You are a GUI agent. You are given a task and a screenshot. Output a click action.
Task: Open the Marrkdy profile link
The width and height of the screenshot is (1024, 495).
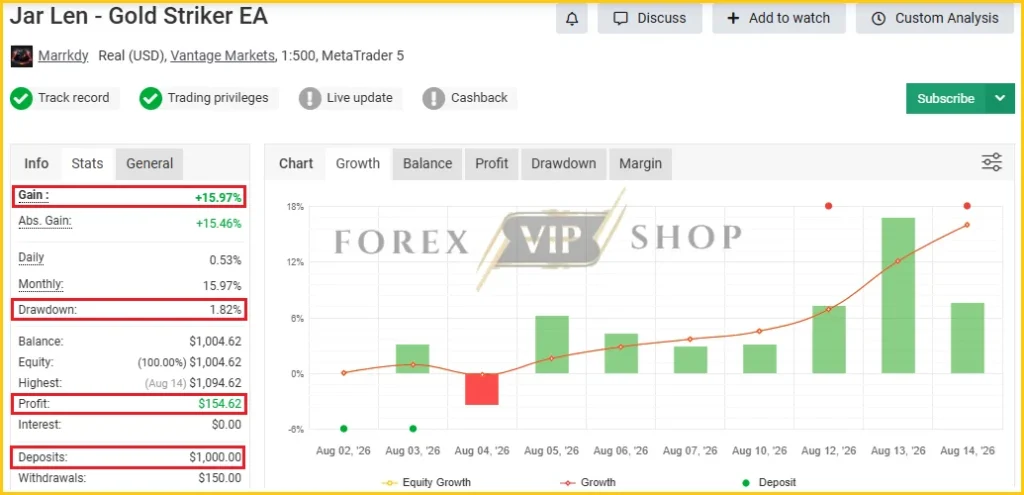click(63, 56)
